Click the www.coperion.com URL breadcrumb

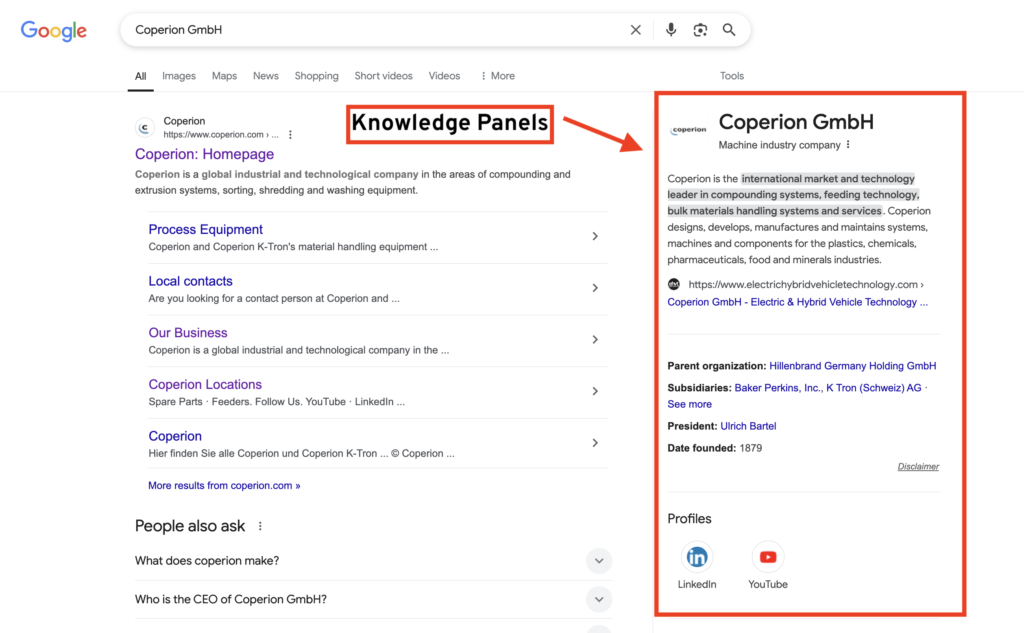tap(221, 135)
